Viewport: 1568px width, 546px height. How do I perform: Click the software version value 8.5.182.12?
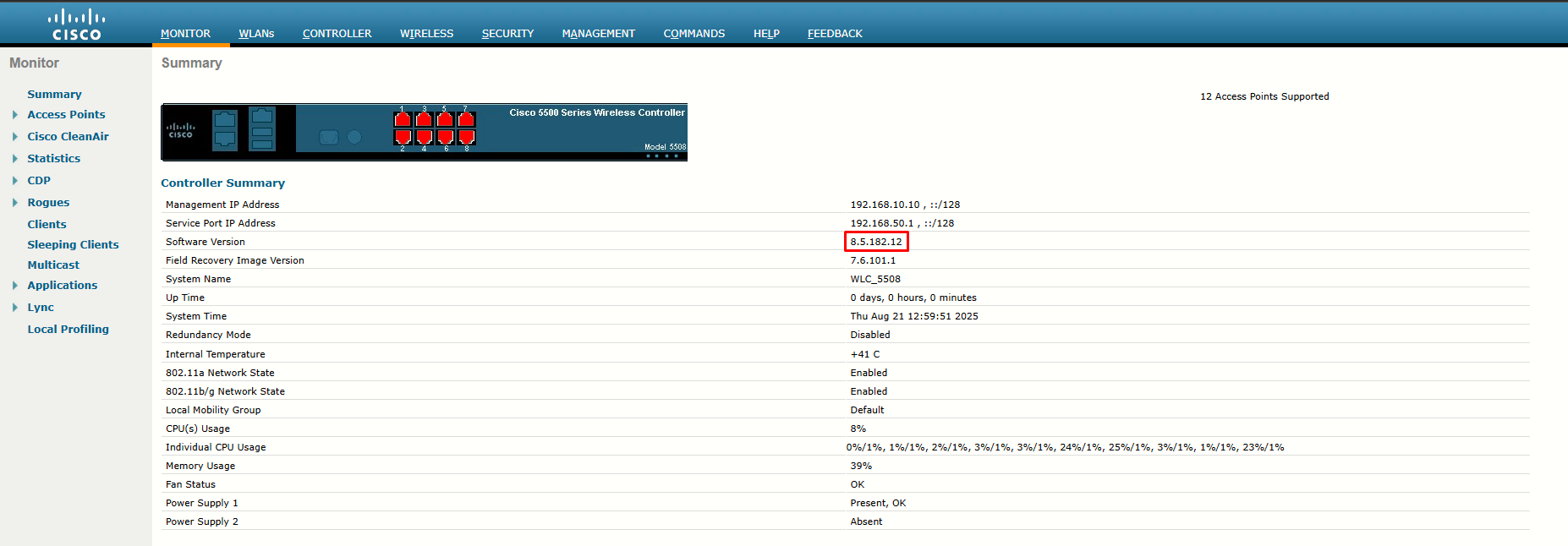[x=876, y=242]
